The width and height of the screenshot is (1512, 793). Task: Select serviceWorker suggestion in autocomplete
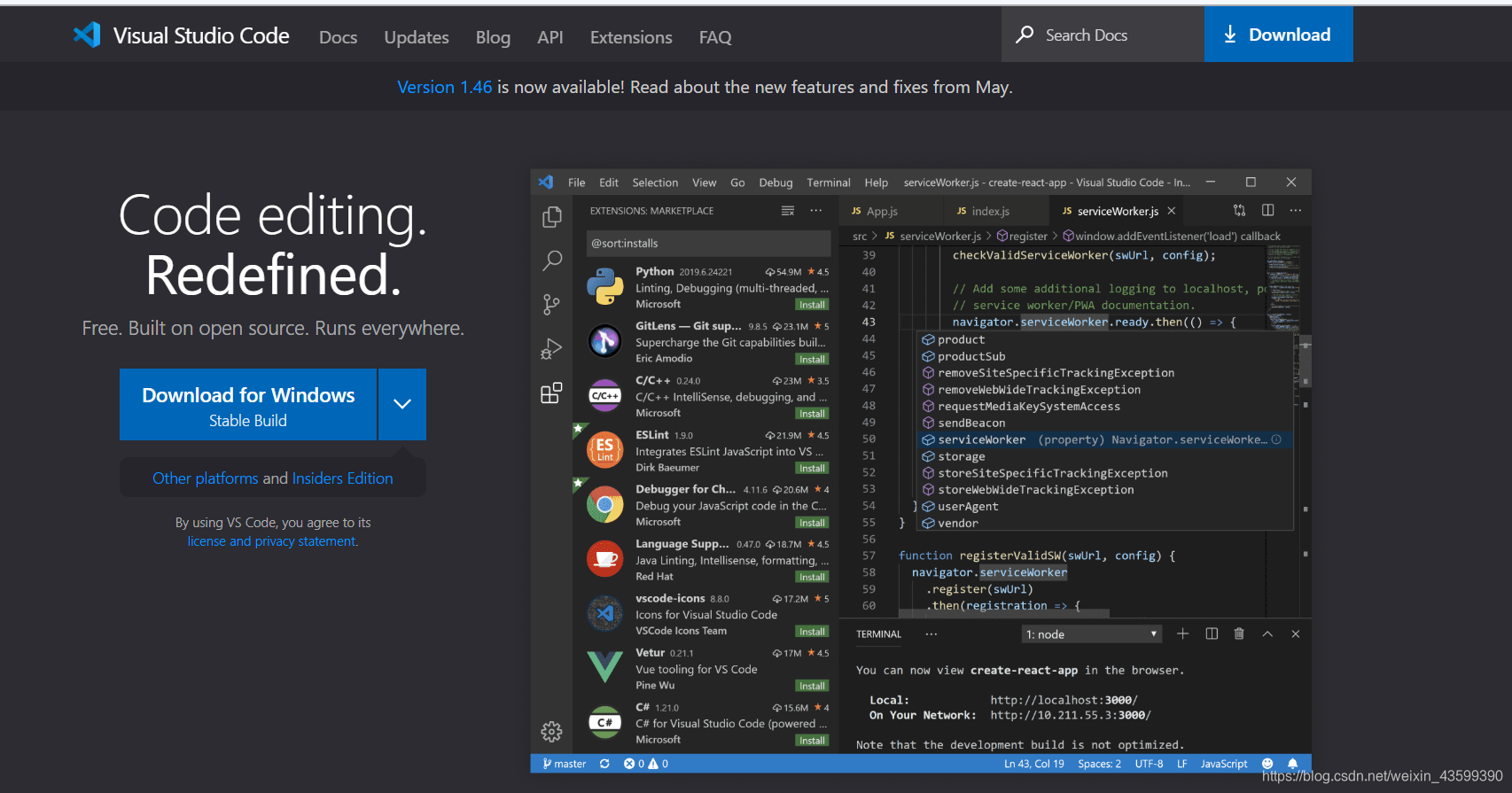[1106, 439]
